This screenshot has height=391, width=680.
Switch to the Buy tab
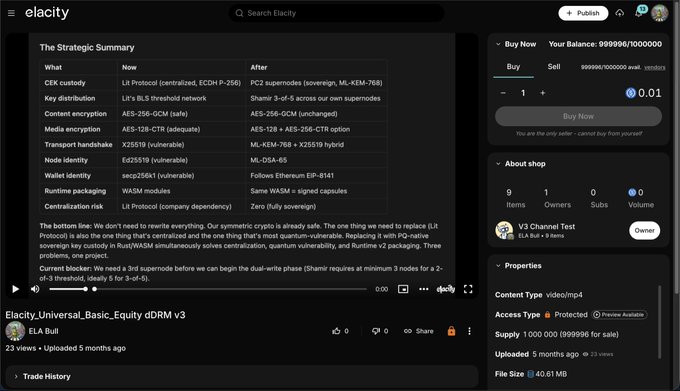[x=513, y=67]
